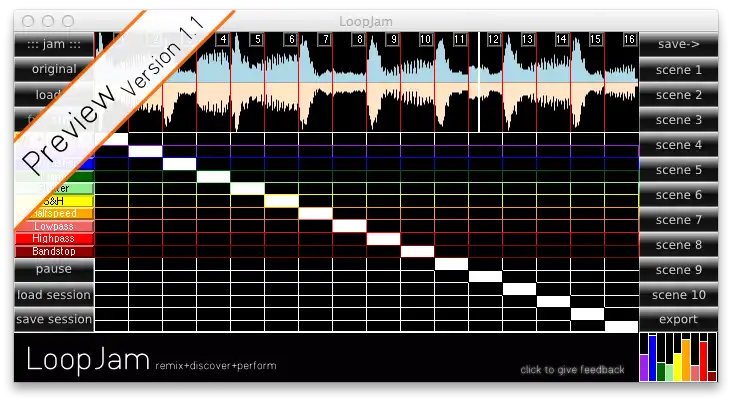Select the orange Halfspeed effect label

54,213
